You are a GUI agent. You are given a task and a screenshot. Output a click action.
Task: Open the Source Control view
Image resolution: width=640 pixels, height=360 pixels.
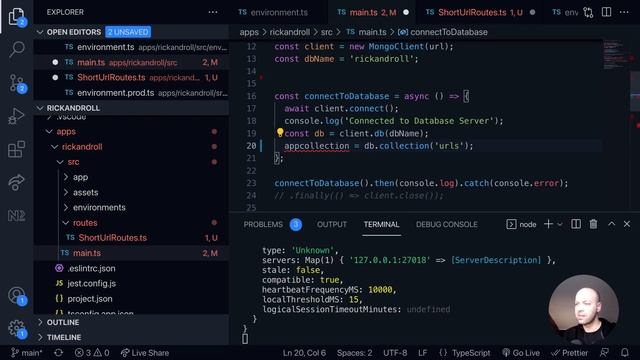(16, 83)
